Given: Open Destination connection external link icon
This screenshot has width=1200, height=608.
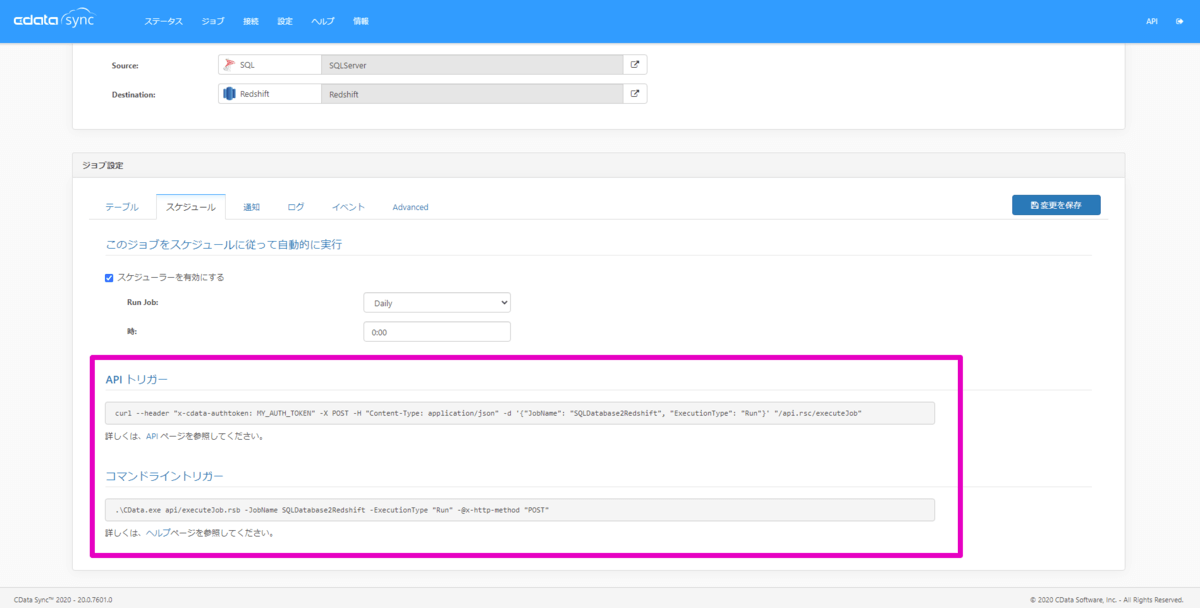Looking at the screenshot, I should tap(635, 94).
